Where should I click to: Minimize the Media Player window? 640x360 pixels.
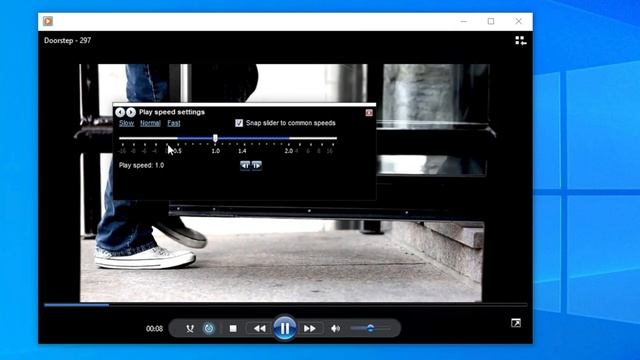pyautogui.click(x=464, y=21)
